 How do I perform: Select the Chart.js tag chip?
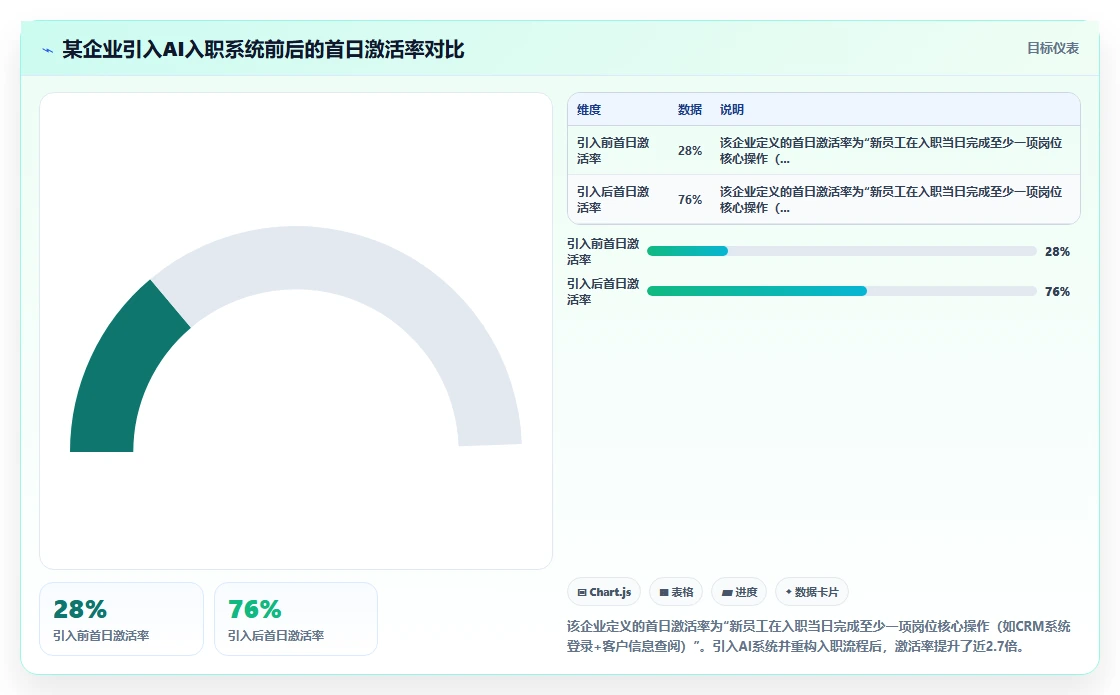tap(604, 592)
